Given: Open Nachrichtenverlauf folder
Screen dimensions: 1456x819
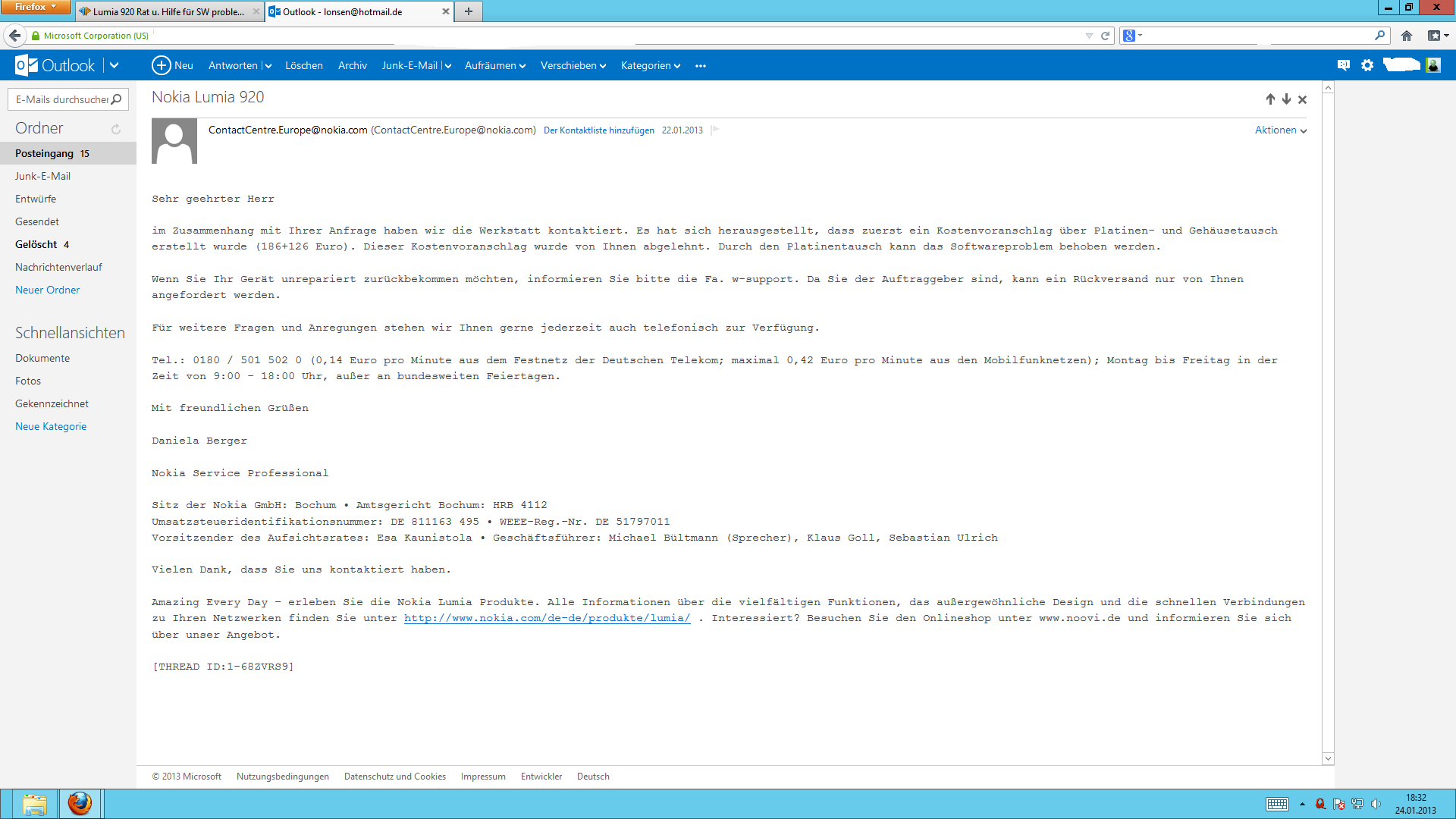Looking at the screenshot, I should (58, 267).
